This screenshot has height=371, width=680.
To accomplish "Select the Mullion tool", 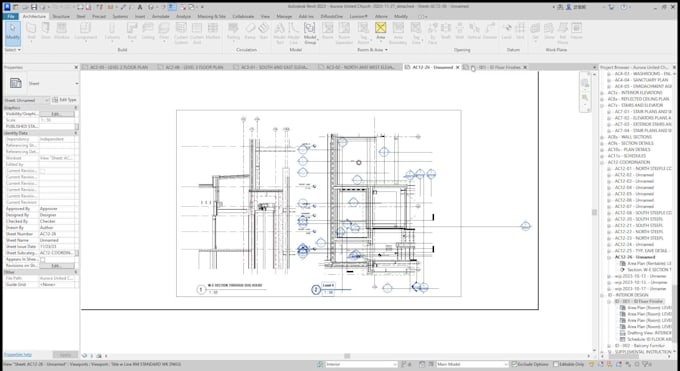I will click(212, 32).
